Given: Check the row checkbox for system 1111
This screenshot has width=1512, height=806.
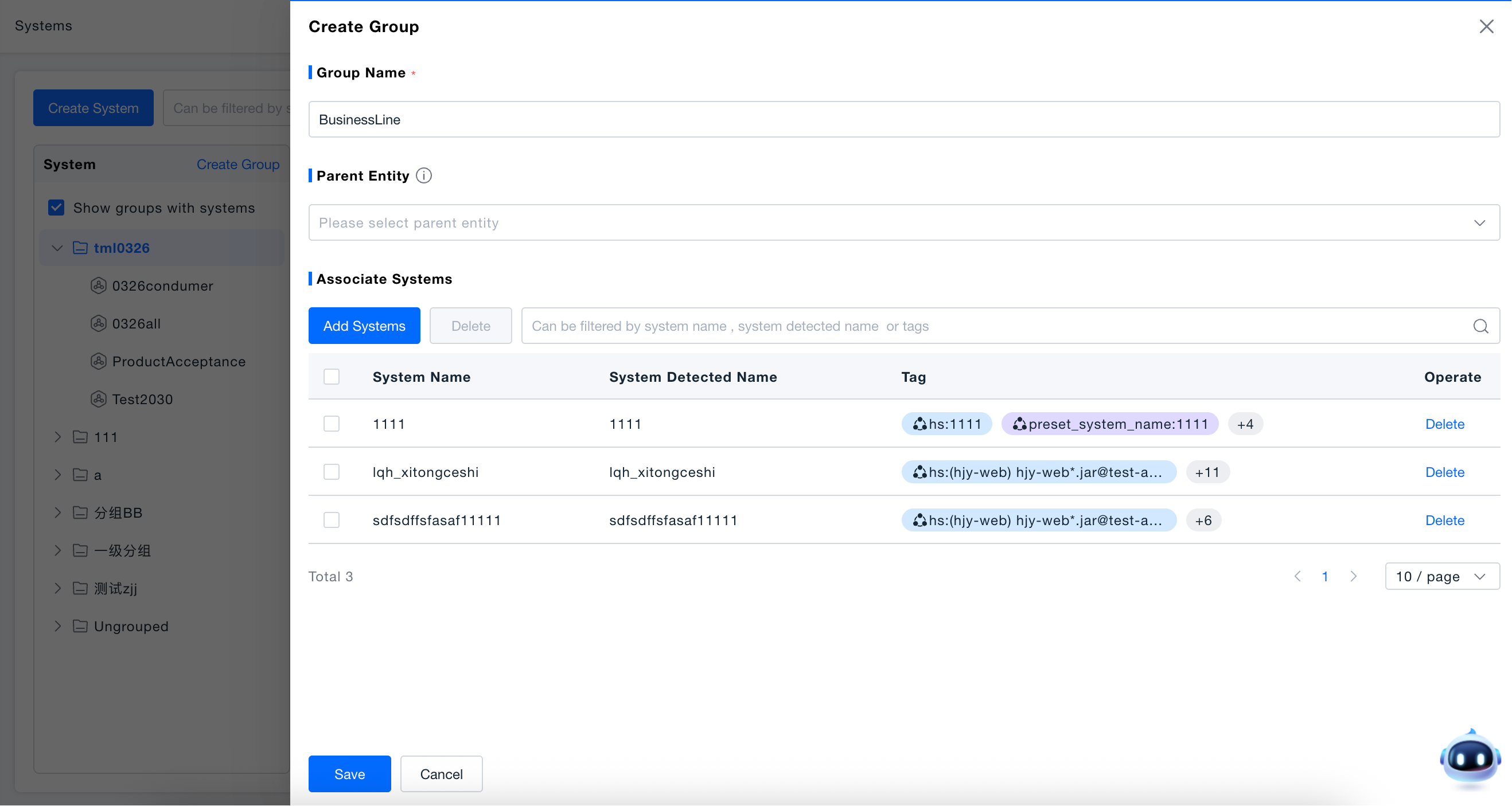Looking at the screenshot, I should point(332,424).
